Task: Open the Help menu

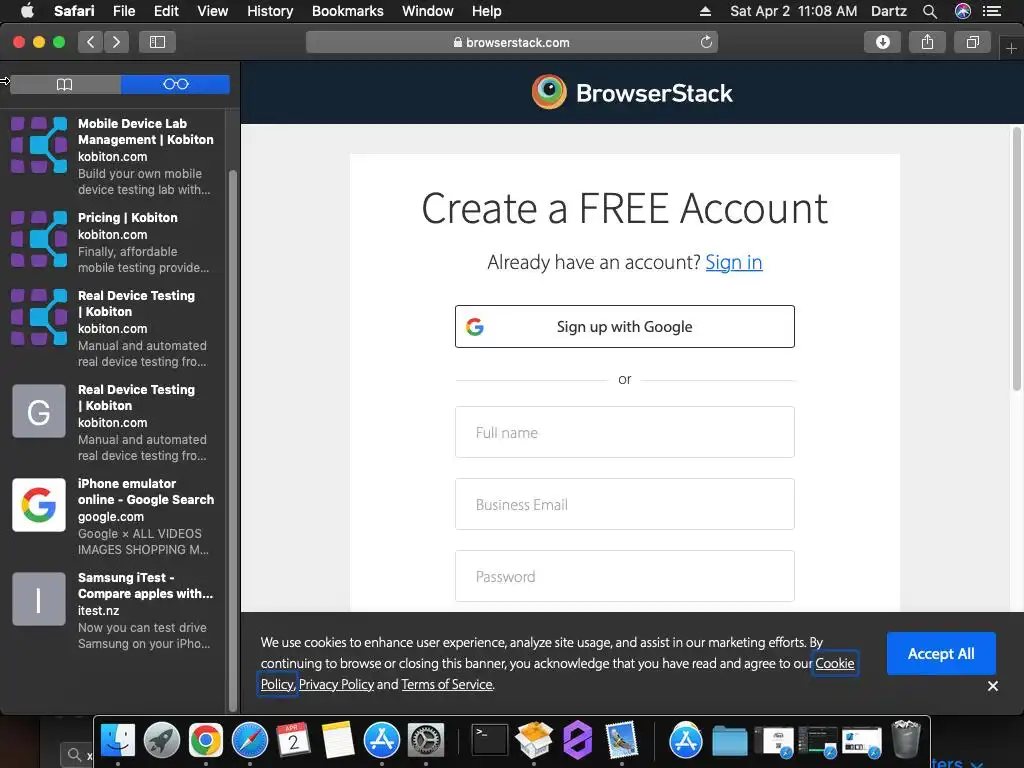Action: (x=487, y=11)
